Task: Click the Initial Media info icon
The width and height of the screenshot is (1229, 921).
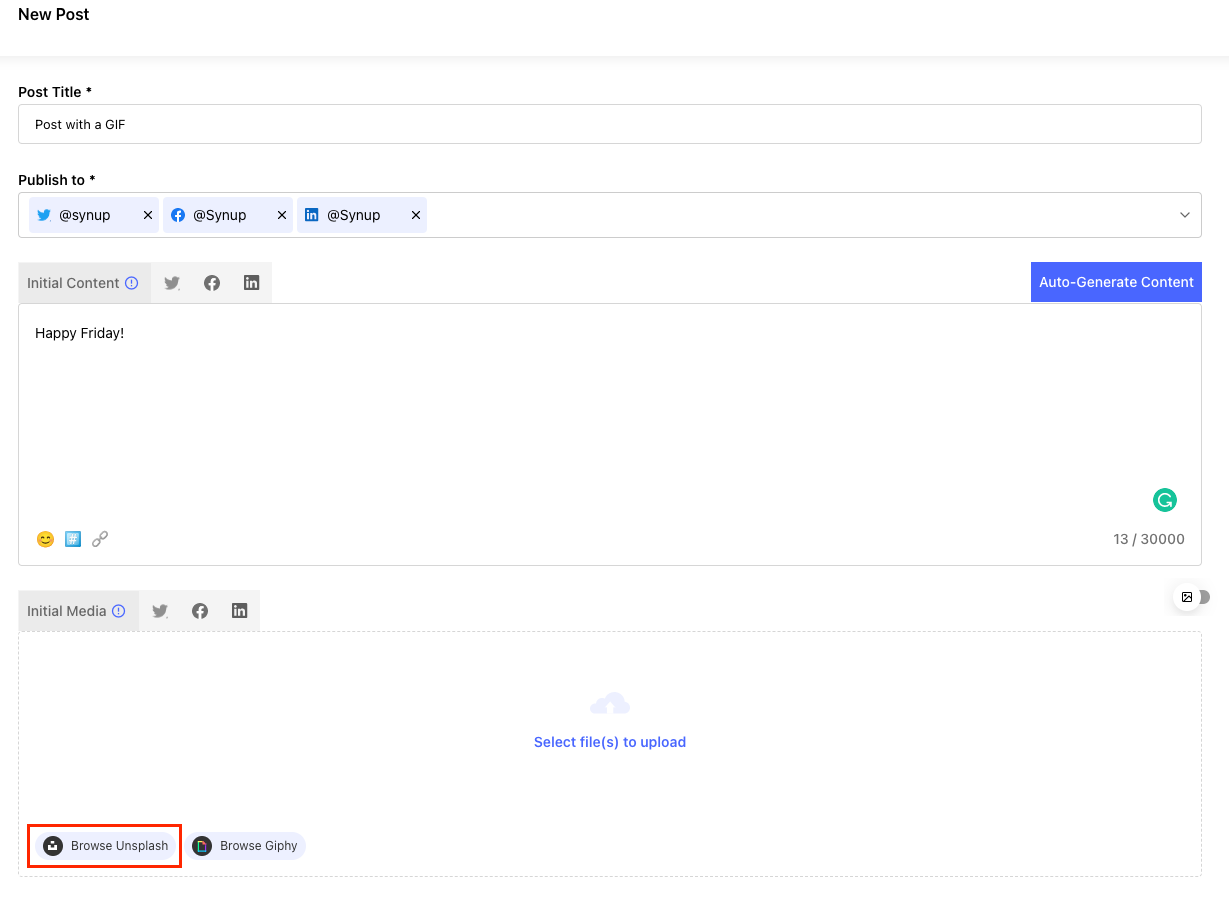Action: pyautogui.click(x=119, y=611)
